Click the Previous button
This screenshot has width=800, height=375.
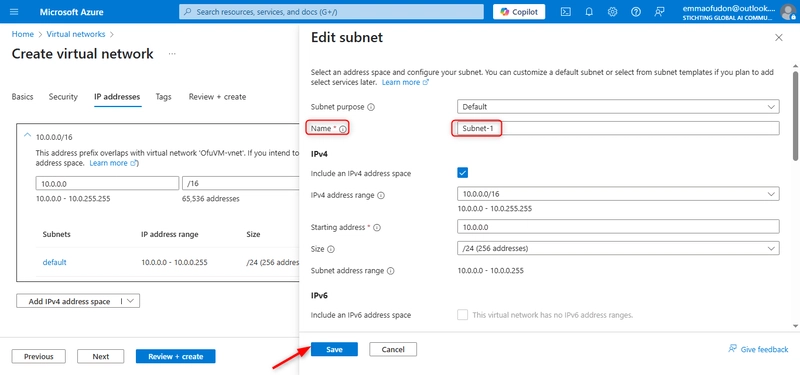point(39,357)
